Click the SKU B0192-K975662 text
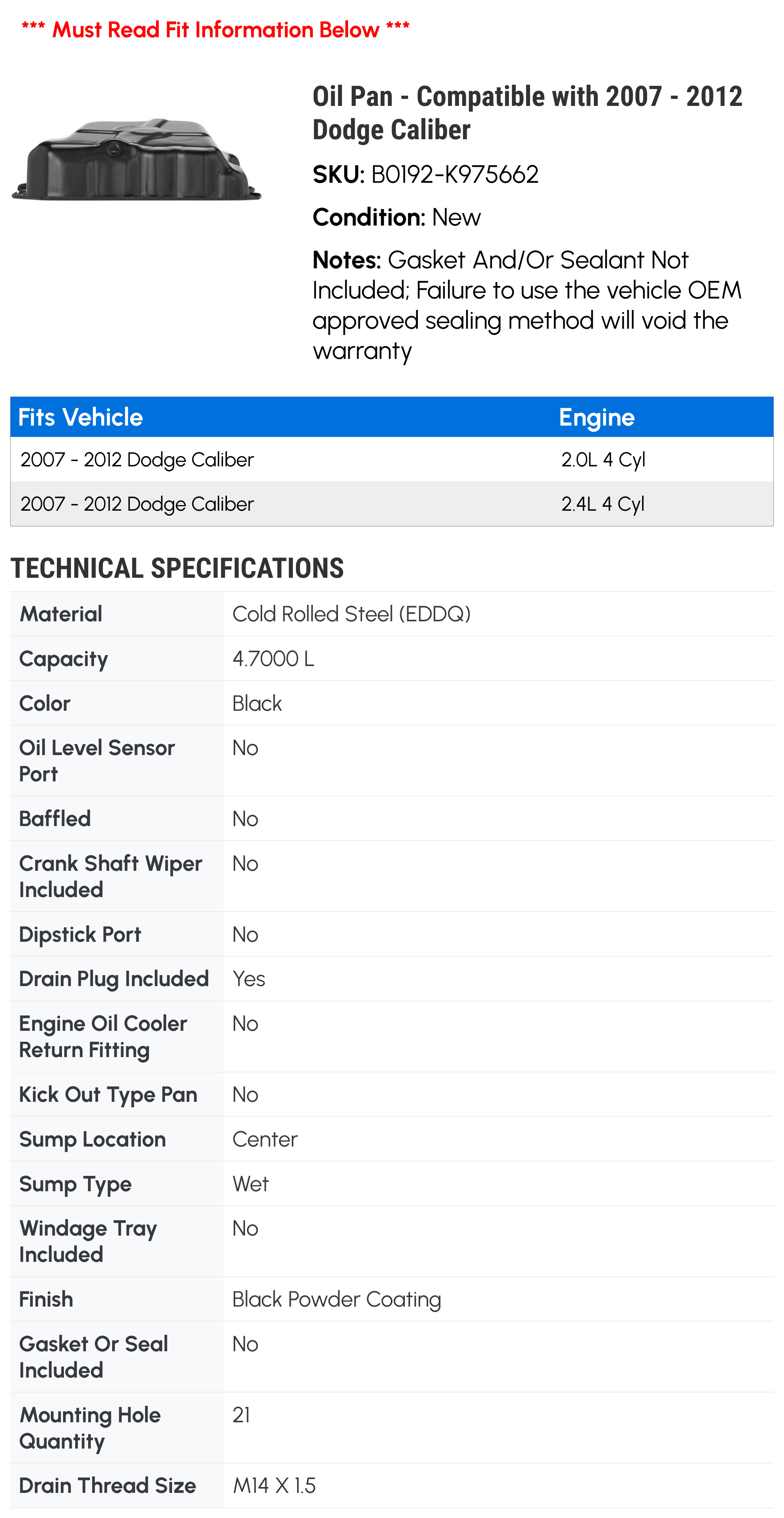784x1518 pixels. (425, 175)
